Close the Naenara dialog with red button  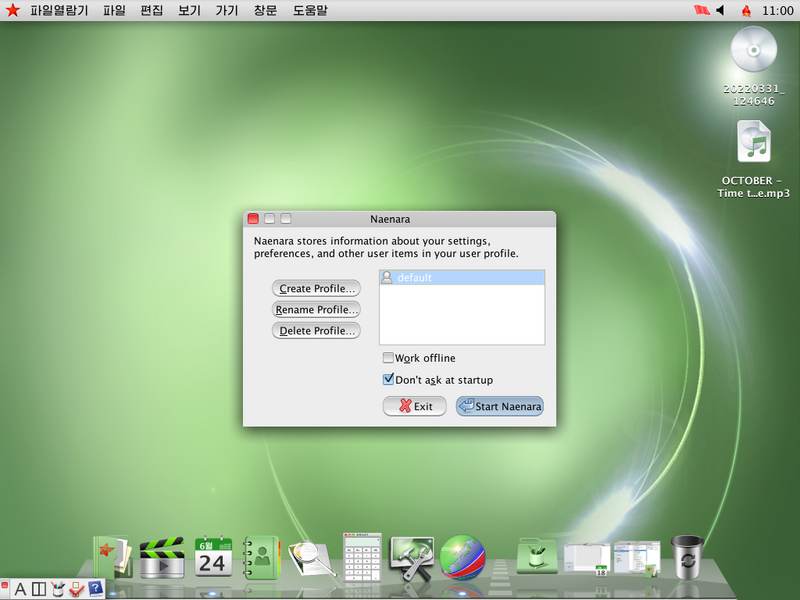pos(253,219)
